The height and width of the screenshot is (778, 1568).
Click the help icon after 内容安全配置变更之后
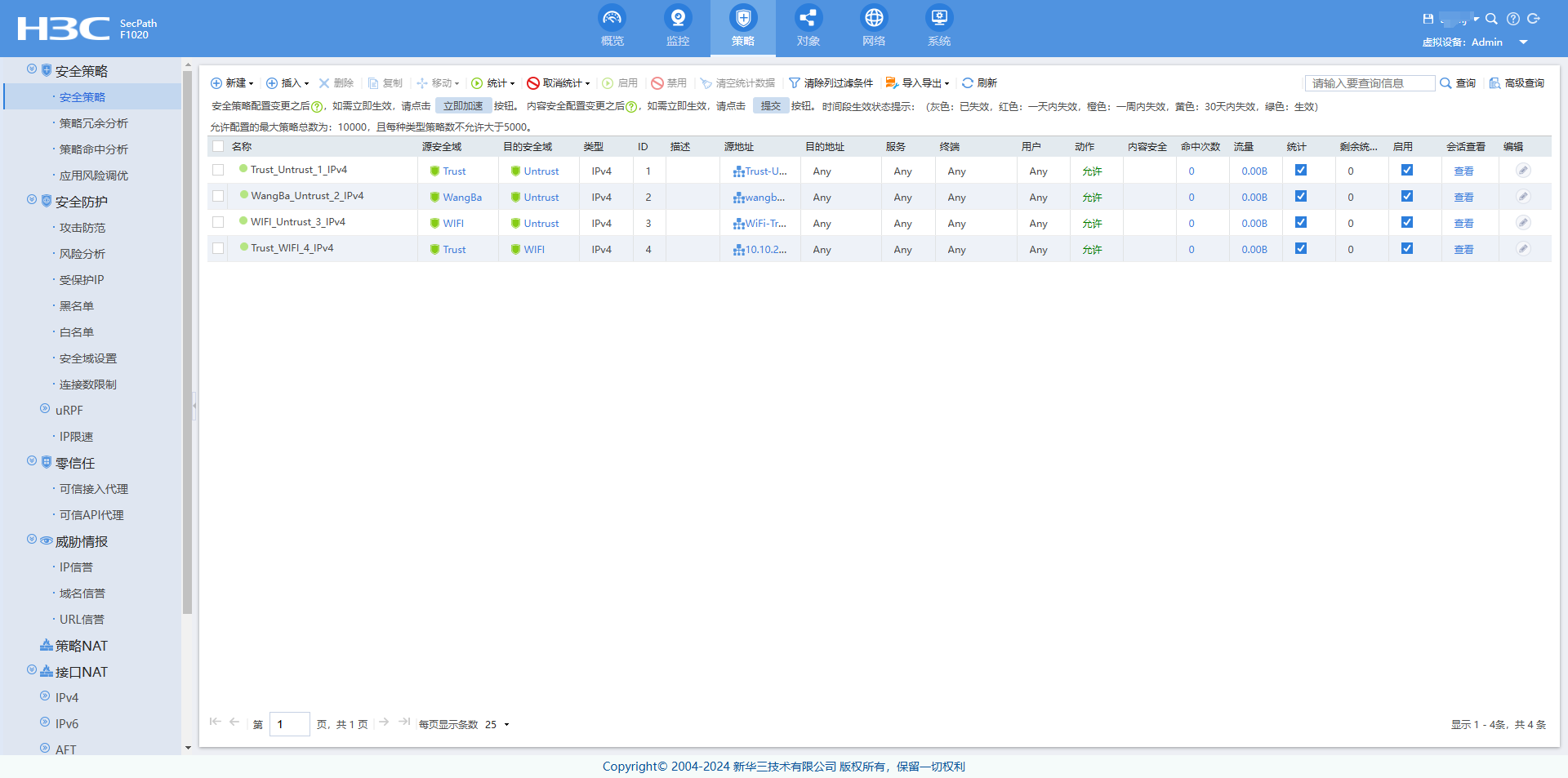point(631,107)
